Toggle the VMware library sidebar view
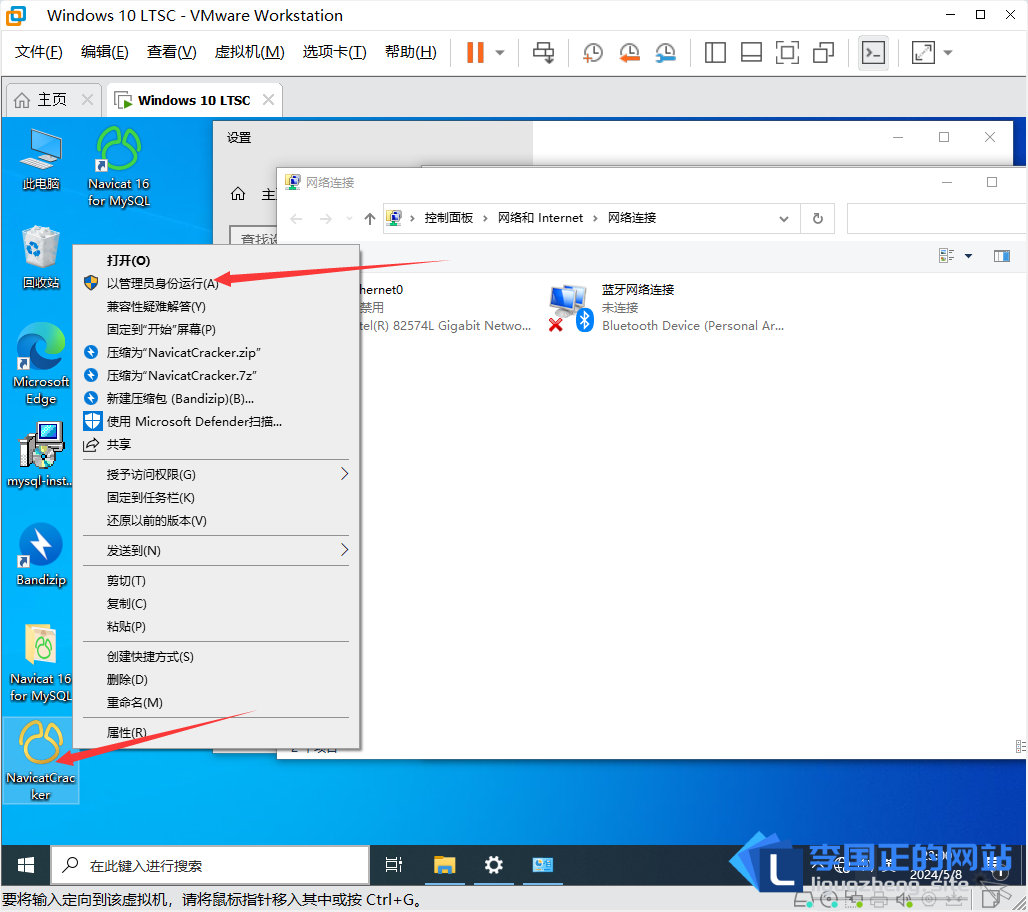This screenshot has height=912, width=1028. [x=715, y=52]
